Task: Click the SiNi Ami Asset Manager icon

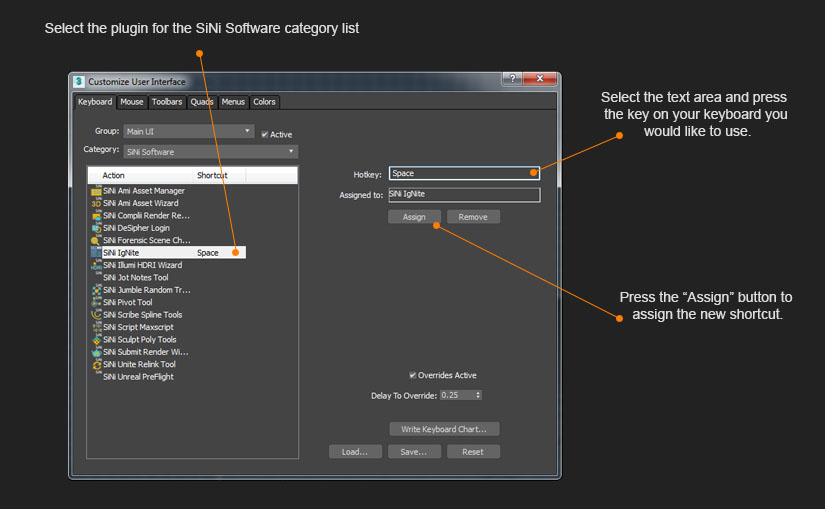Action: (96, 191)
